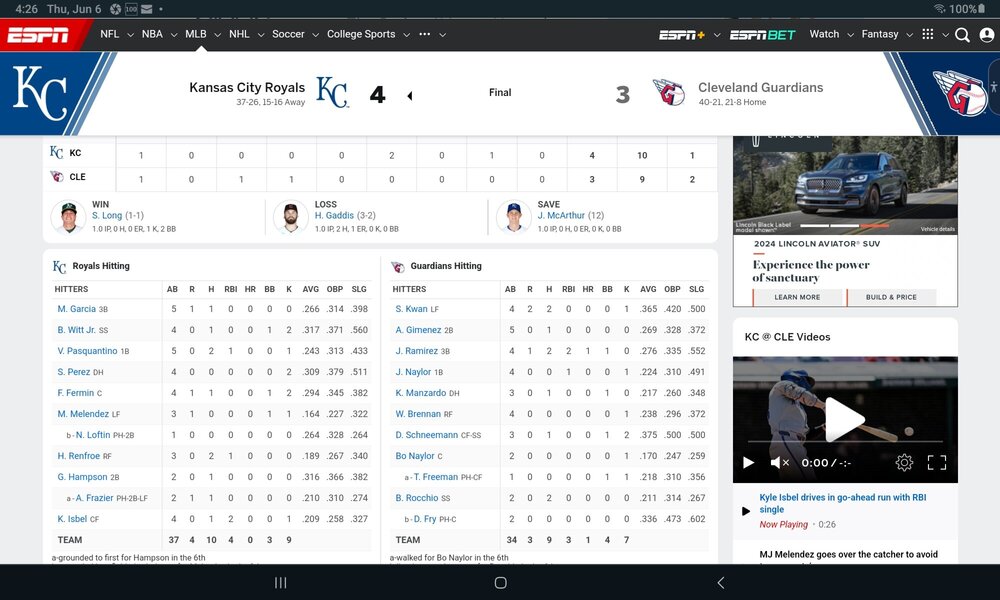Open the Fantasy menu item
This screenshot has width=1000, height=600.
[x=879, y=34]
